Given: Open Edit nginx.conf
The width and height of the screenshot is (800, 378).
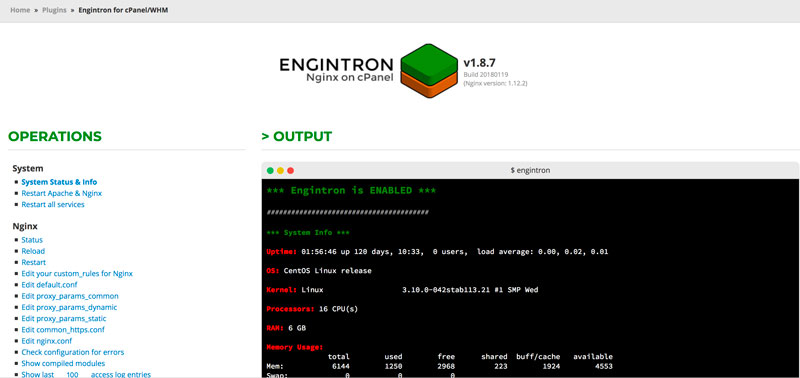Looking at the screenshot, I should (47, 341).
